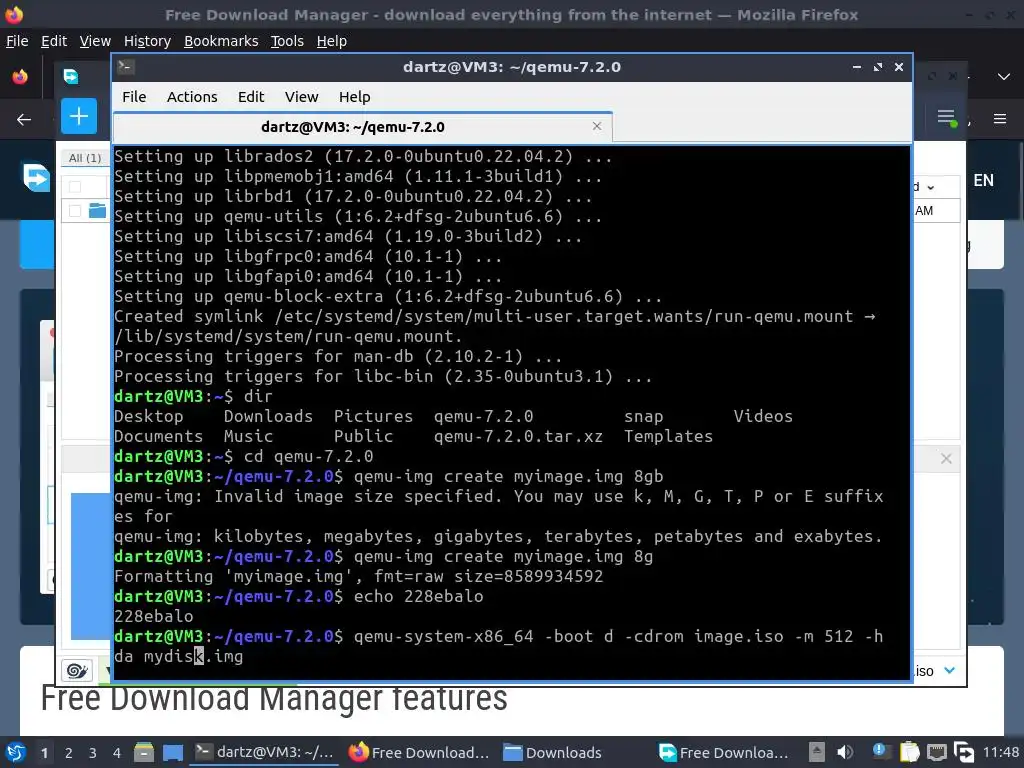This screenshot has height=768, width=1024.
Task: Click 'Free Download Manager features' heading
Action: (x=274, y=697)
